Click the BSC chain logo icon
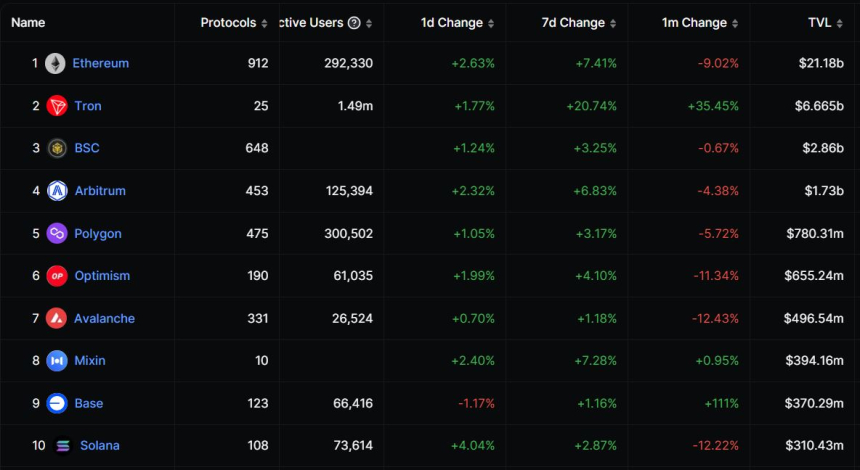Screen dimensions: 860x470 coord(57,148)
